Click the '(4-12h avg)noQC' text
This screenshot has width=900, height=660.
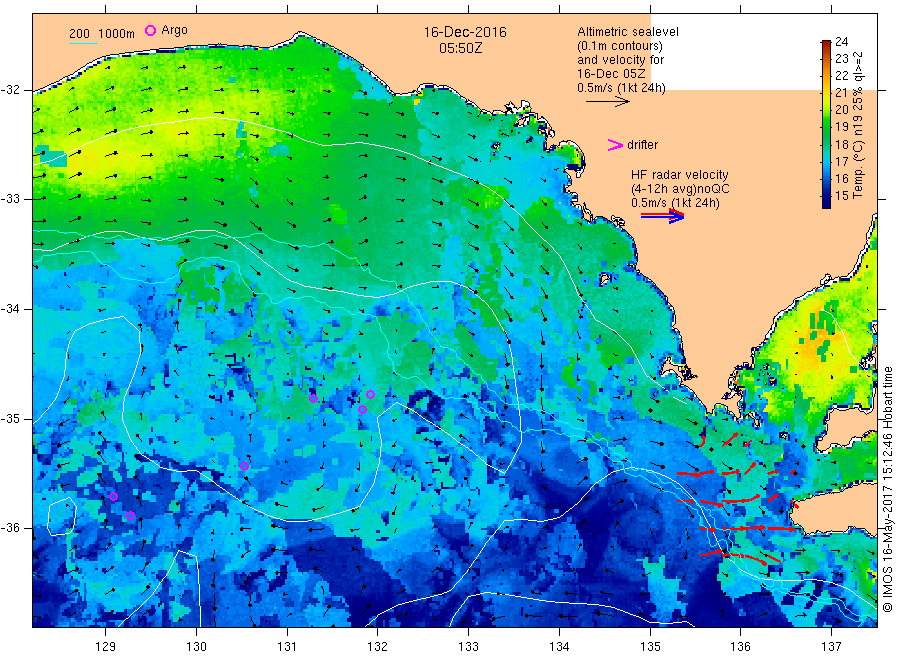pos(680,189)
